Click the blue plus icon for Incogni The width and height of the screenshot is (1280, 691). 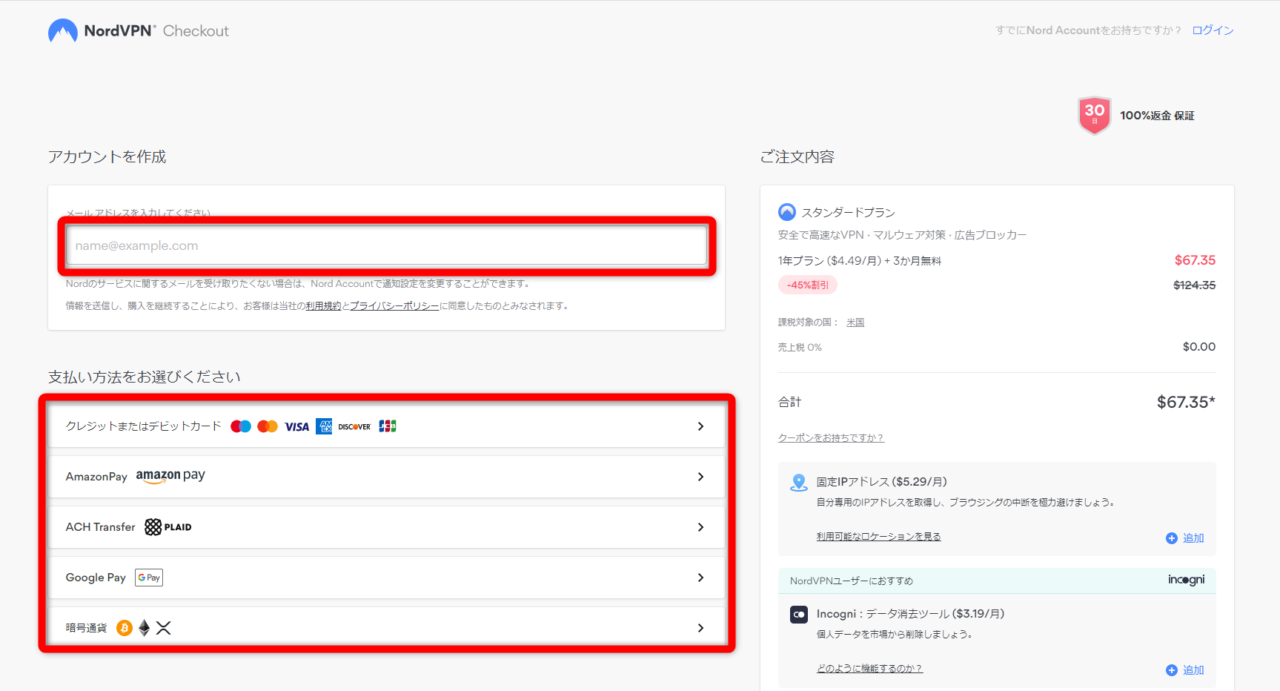[1171, 670]
